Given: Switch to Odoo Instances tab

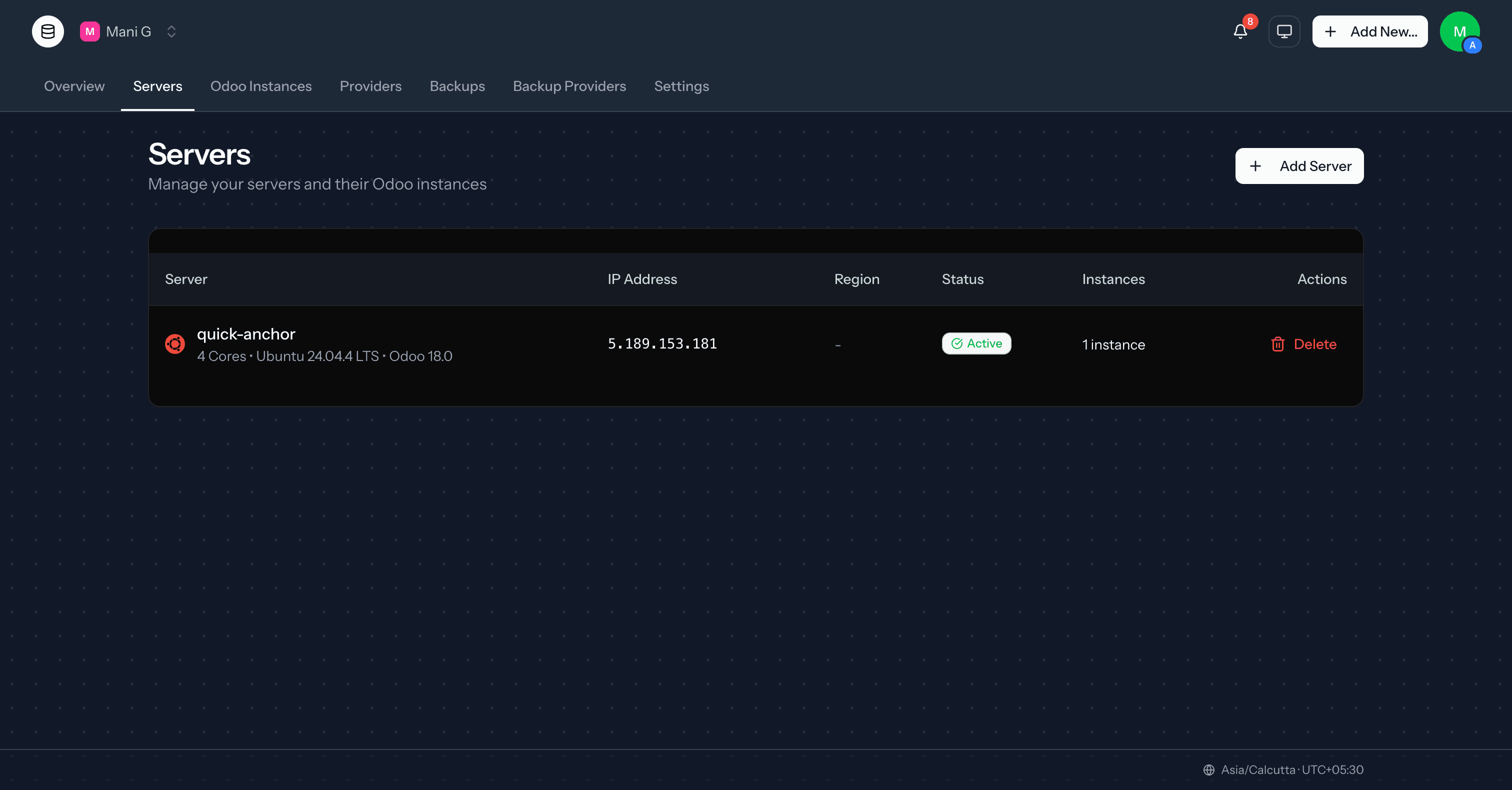Looking at the screenshot, I should click(261, 86).
